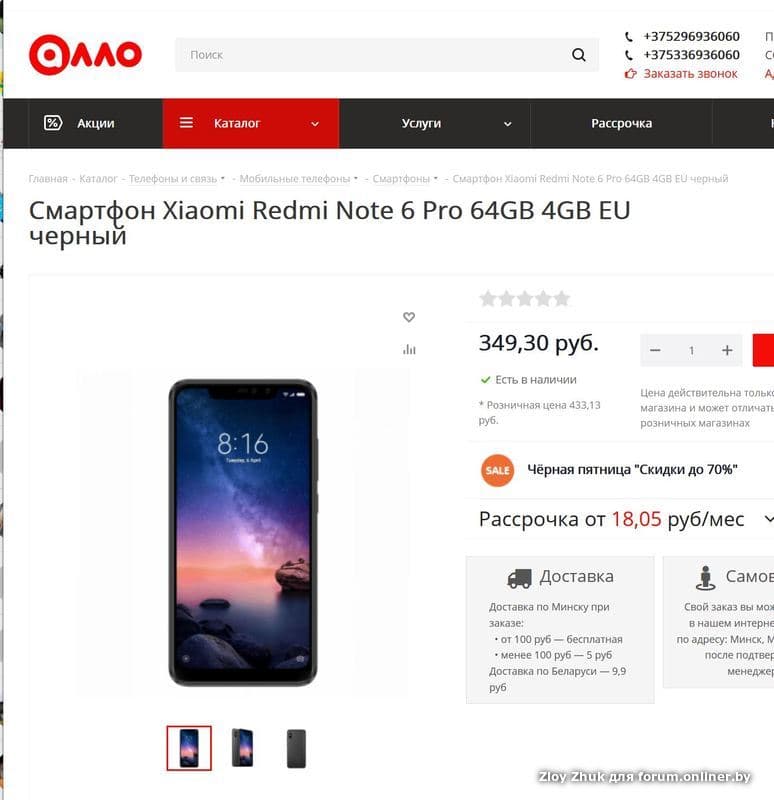Click the Акции percent tag icon
The height and width of the screenshot is (800, 774).
(x=53, y=123)
